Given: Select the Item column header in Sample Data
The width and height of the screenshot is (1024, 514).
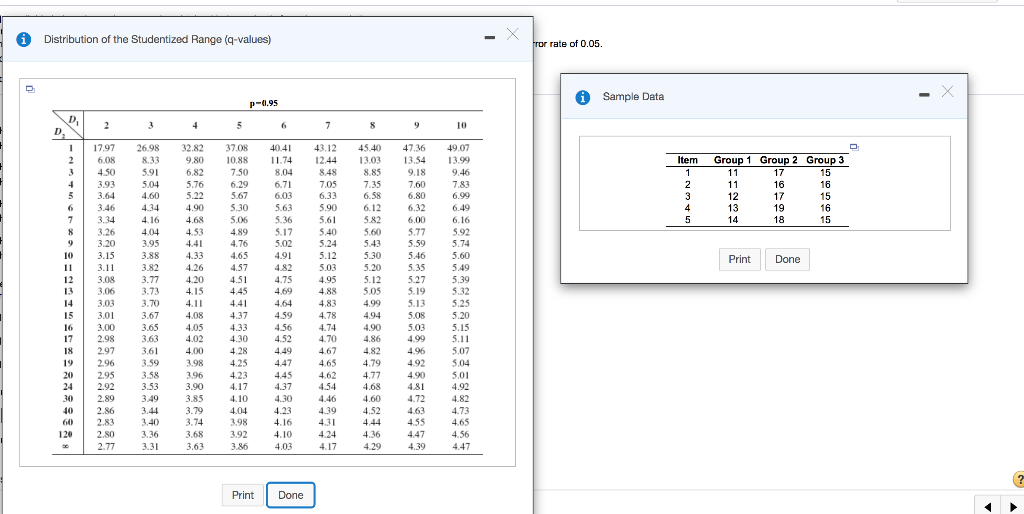Looking at the screenshot, I should pyautogui.click(x=688, y=160).
